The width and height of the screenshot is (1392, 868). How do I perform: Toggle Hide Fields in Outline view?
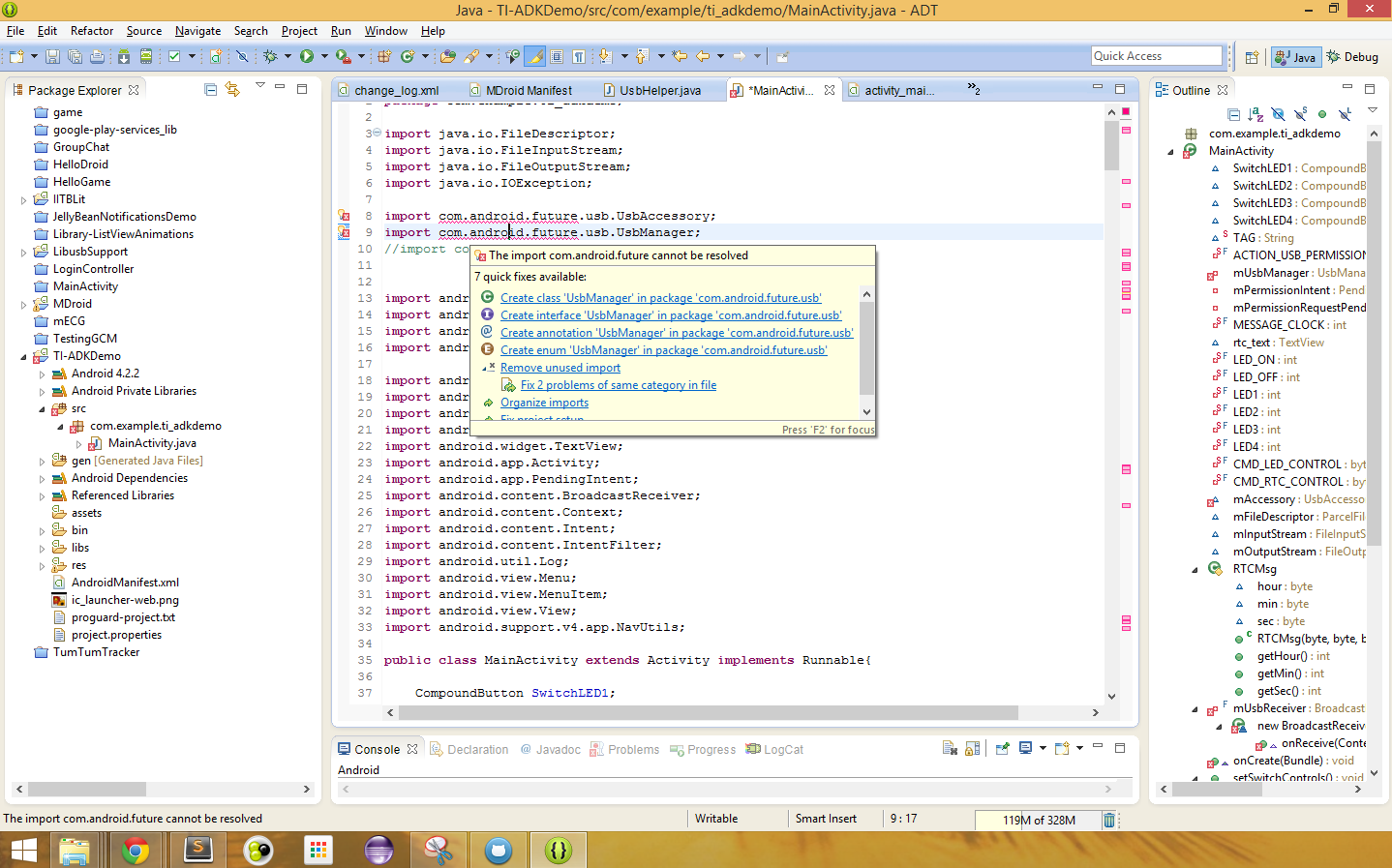point(1278,114)
